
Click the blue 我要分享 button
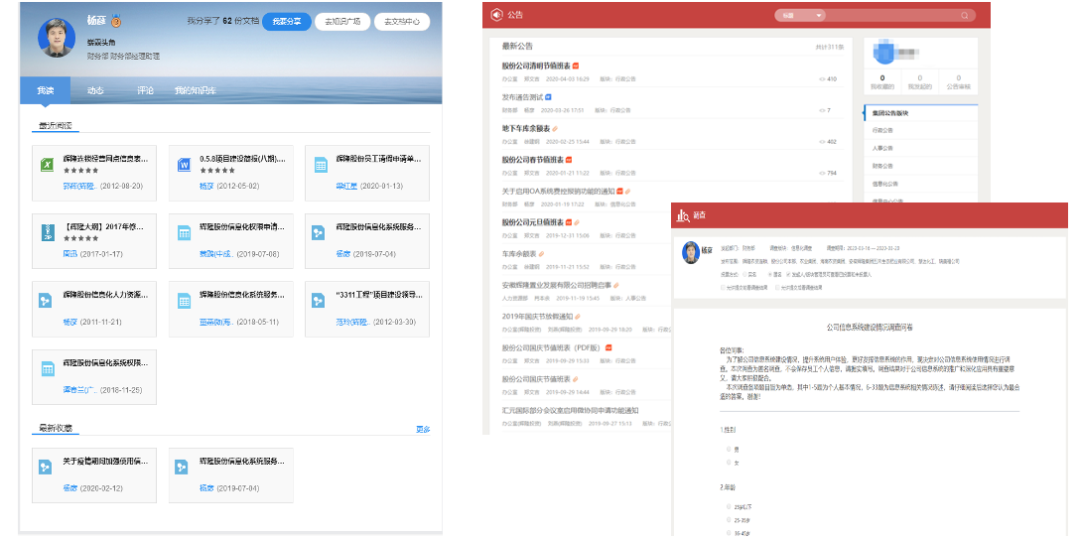287,21
